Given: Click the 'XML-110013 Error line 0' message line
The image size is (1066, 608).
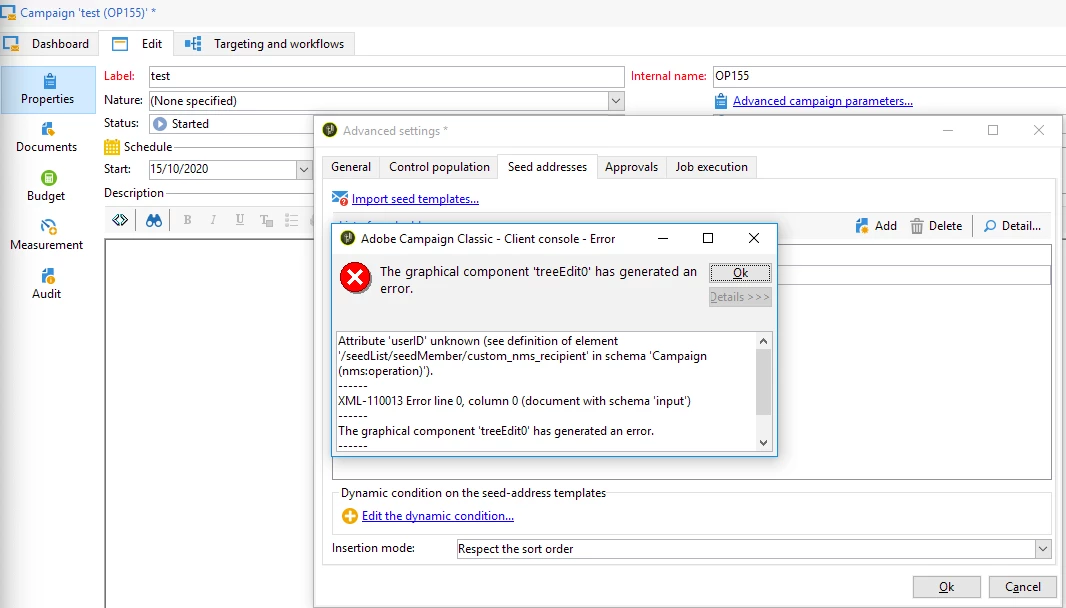Looking at the screenshot, I should point(515,401).
